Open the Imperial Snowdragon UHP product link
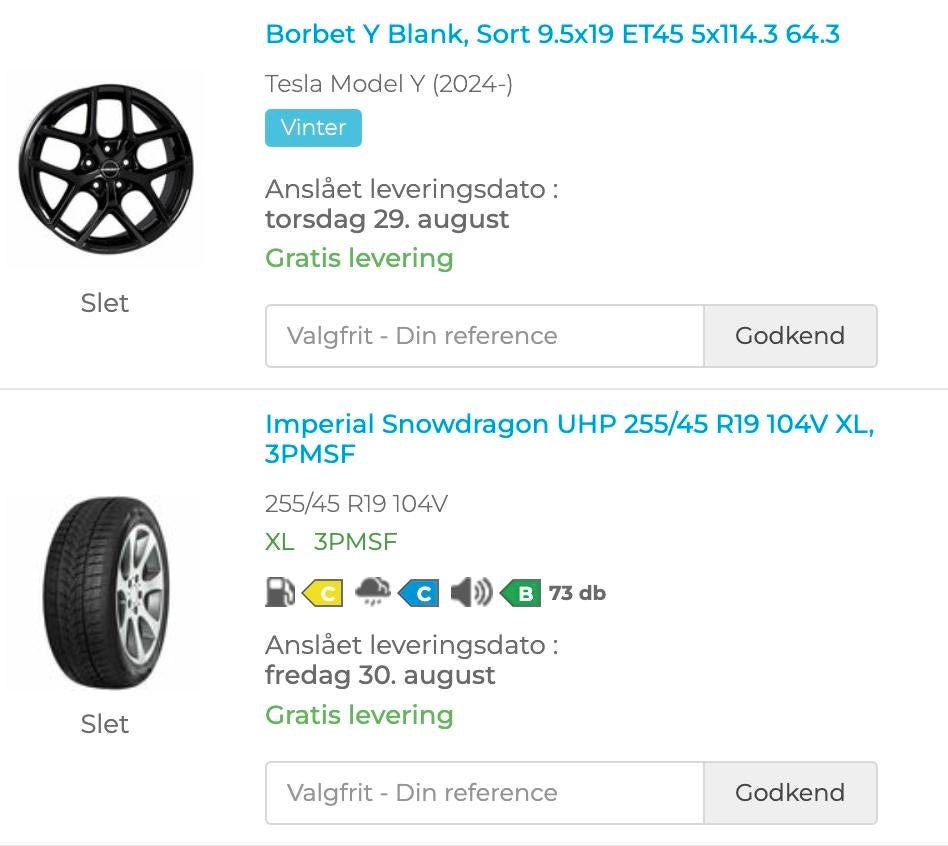Screen dimensions: 948x846 [569, 424]
